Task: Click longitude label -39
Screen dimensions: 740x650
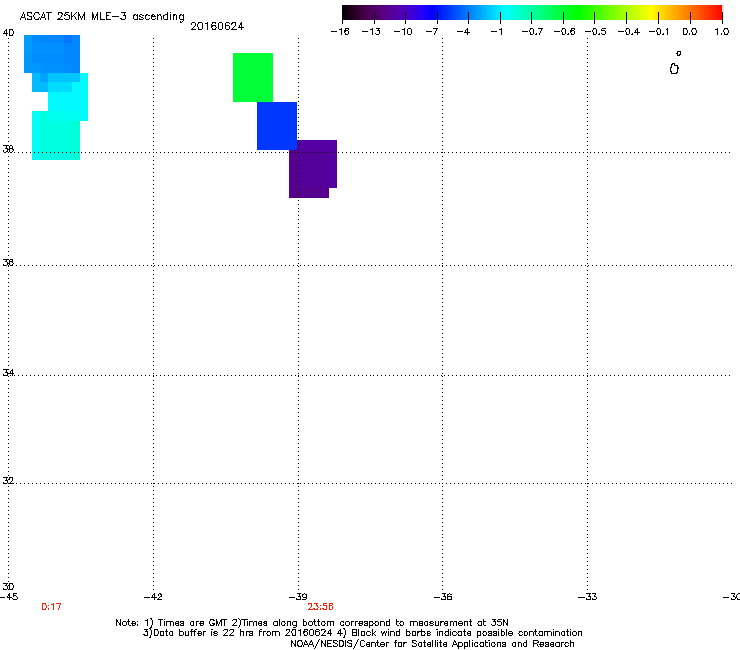Action: point(298,597)
